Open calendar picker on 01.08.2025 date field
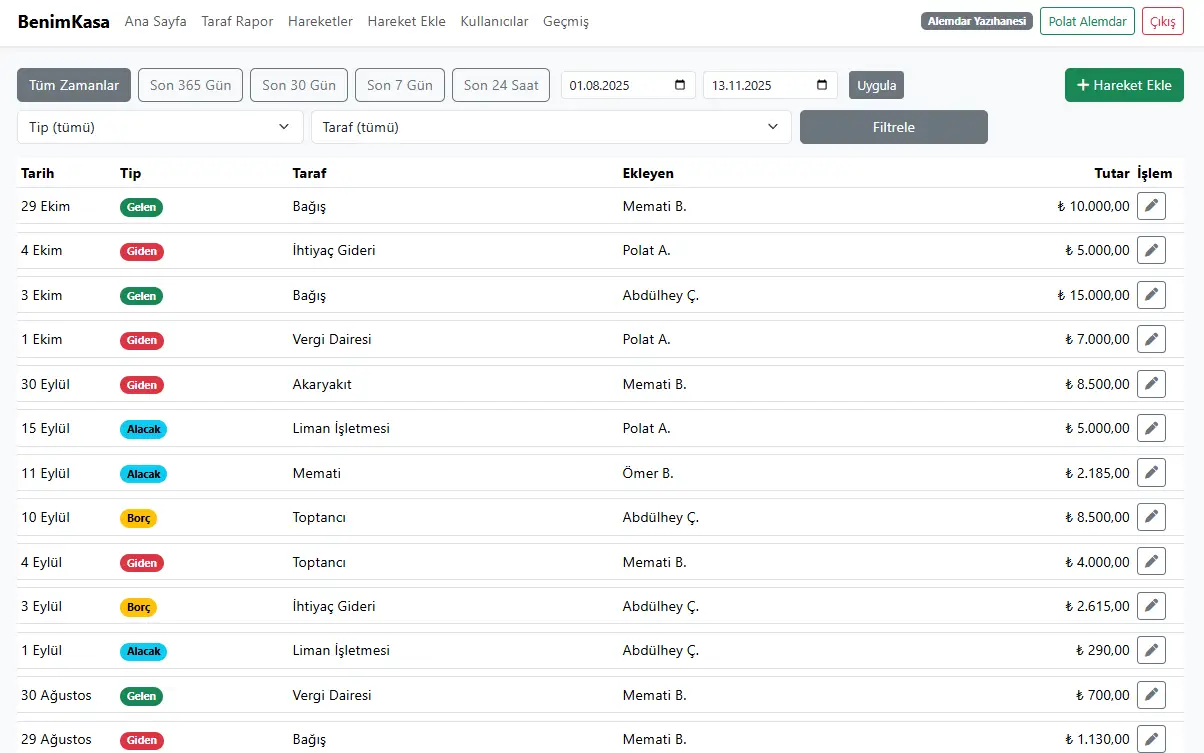The height and width of the screenshot is (753, 1204). [x=680, y=85]
